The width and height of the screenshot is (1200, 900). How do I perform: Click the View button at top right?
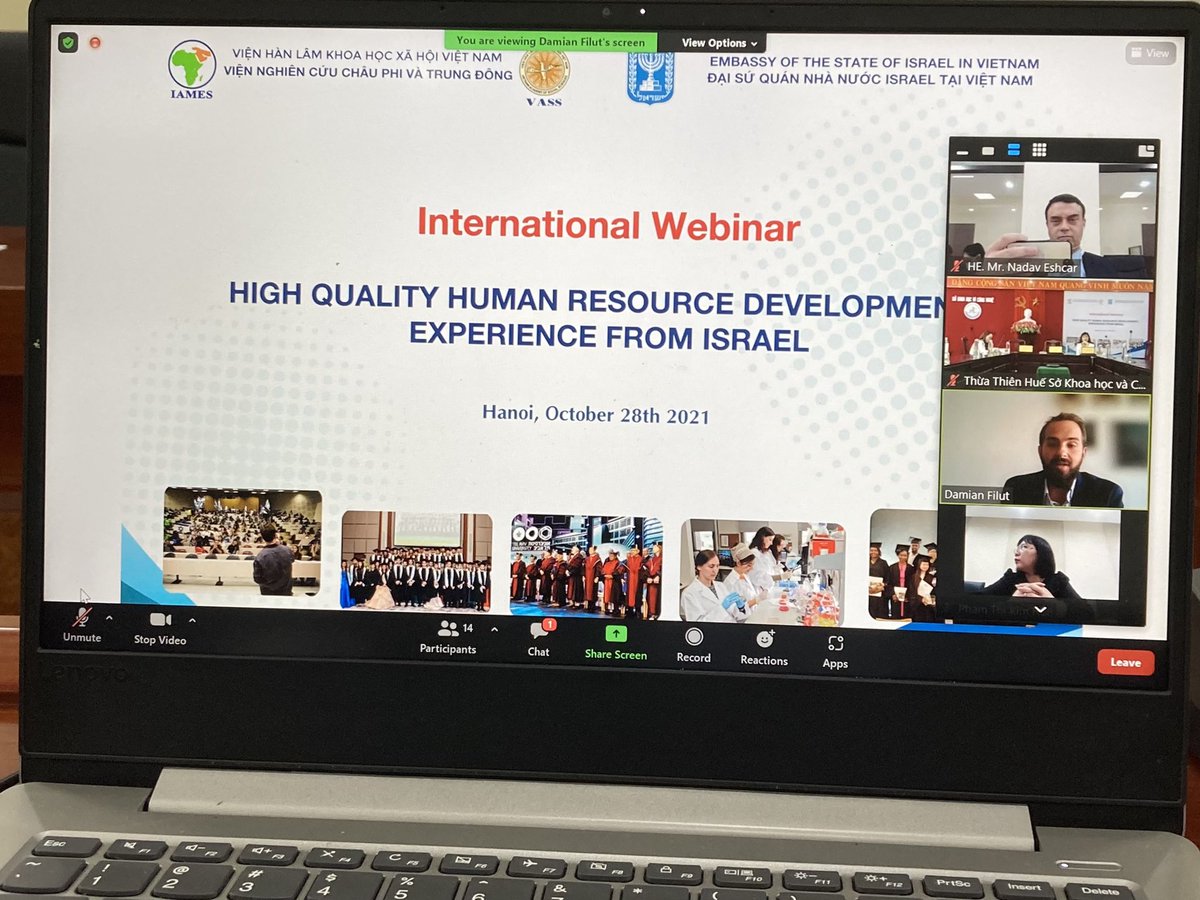coord(1150,54)
